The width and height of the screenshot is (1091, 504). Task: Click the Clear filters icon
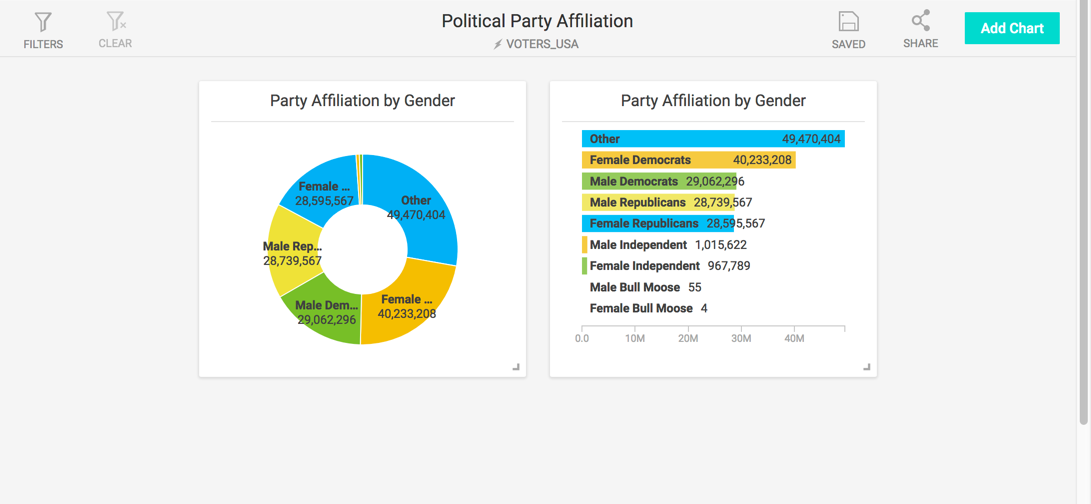[x=115, y=21]
